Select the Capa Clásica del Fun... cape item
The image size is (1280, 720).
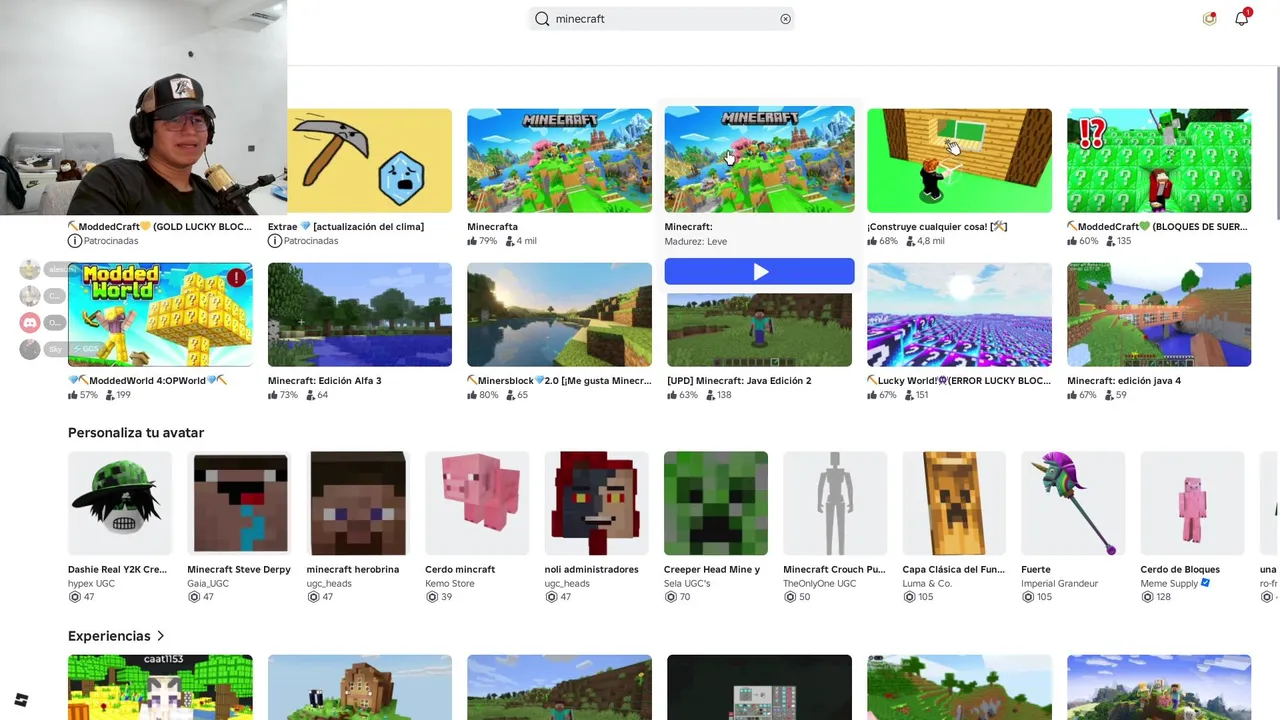tap(954, 503)
